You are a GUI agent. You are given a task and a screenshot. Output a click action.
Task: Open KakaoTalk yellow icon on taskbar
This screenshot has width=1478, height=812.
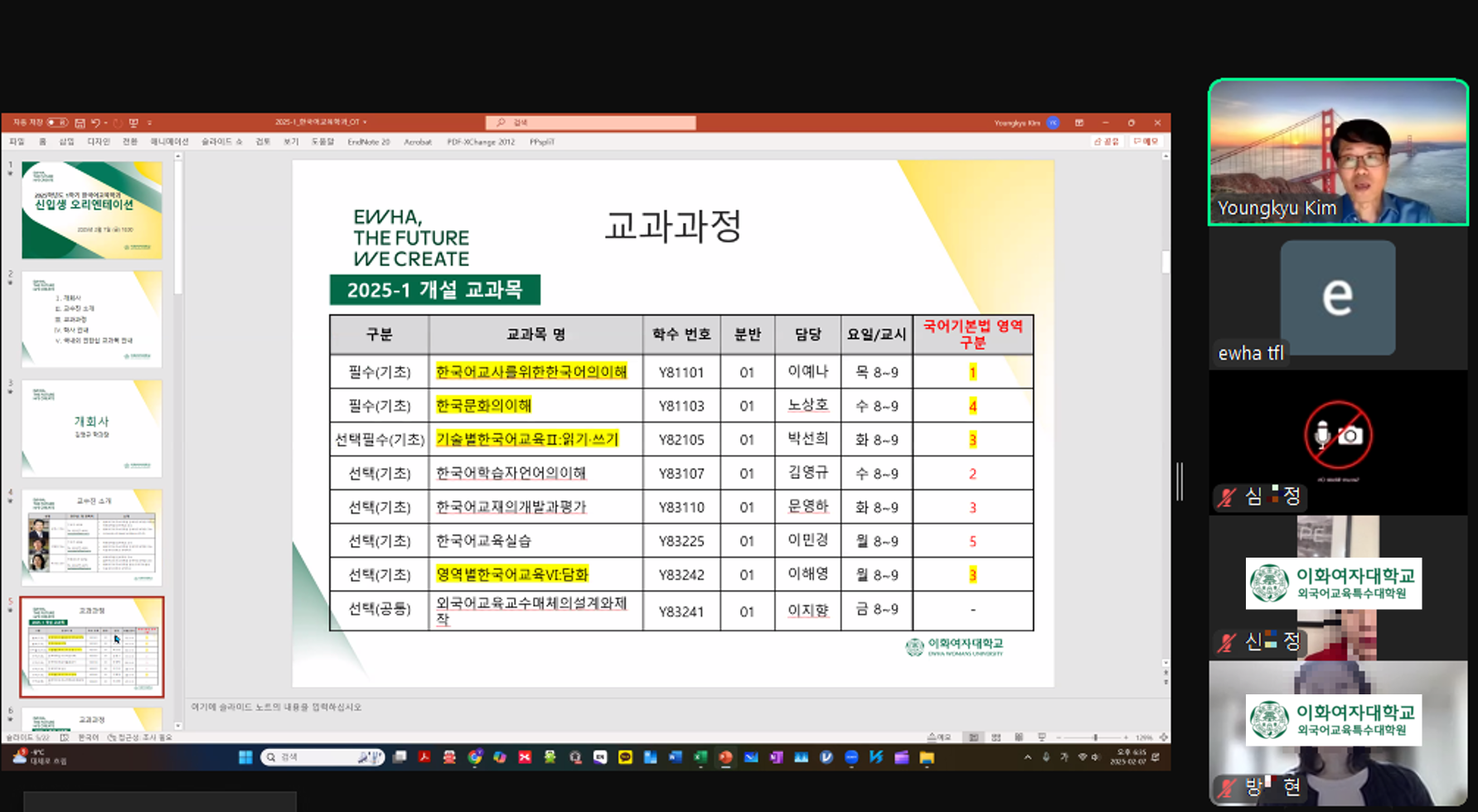coord(625,757)
